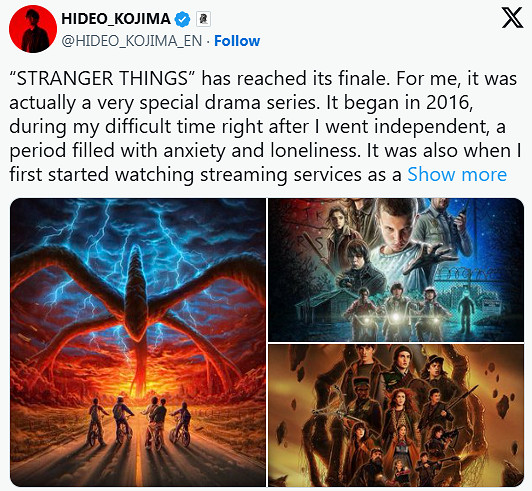This screenshot has width=532, height=491.
Task: Follow the HIDEO_KOJIMA account
Action: coord(237,41)
